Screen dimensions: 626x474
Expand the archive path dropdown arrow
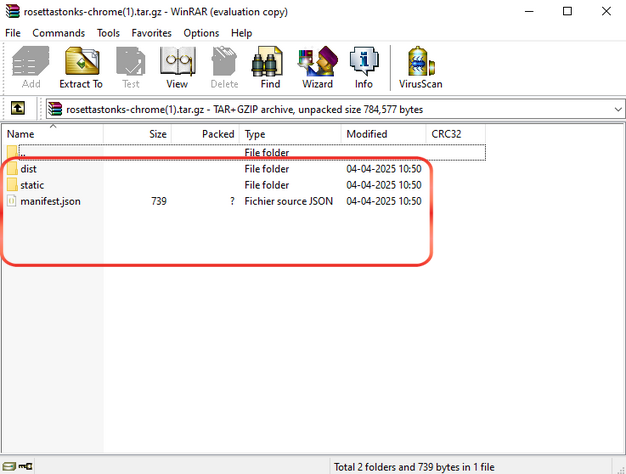point(618,109)
